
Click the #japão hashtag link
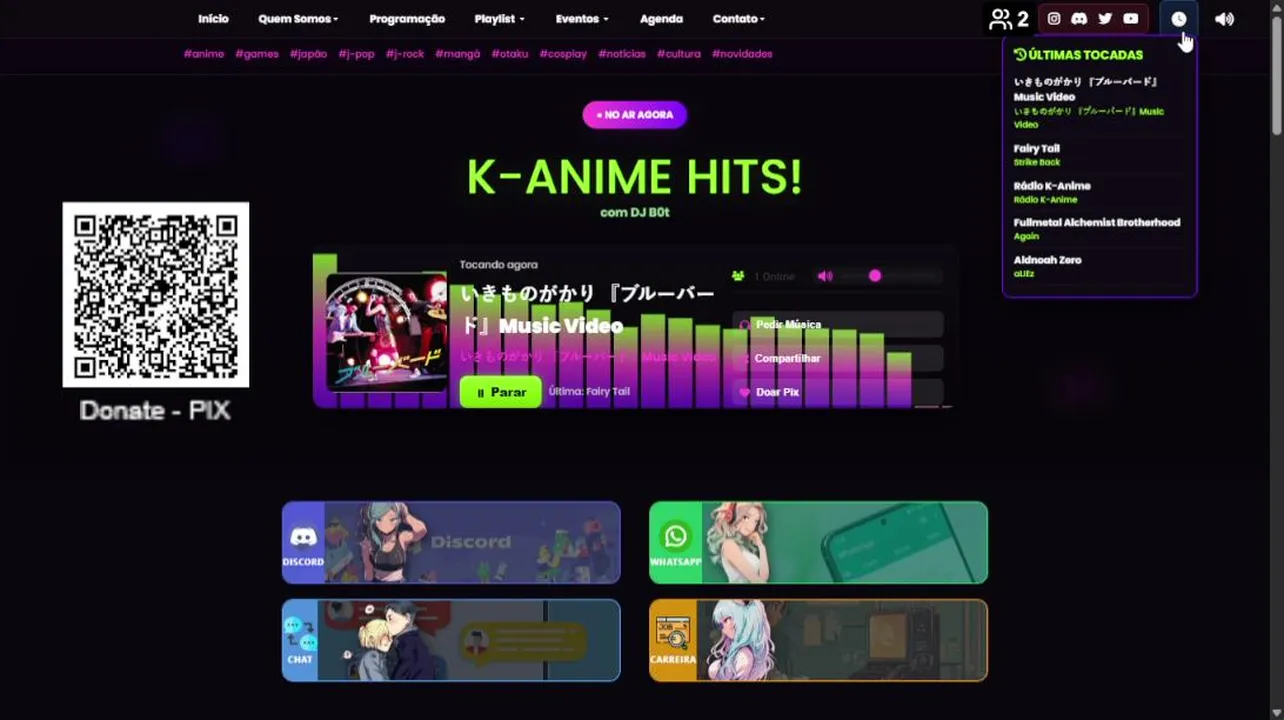tap(308, 54)
